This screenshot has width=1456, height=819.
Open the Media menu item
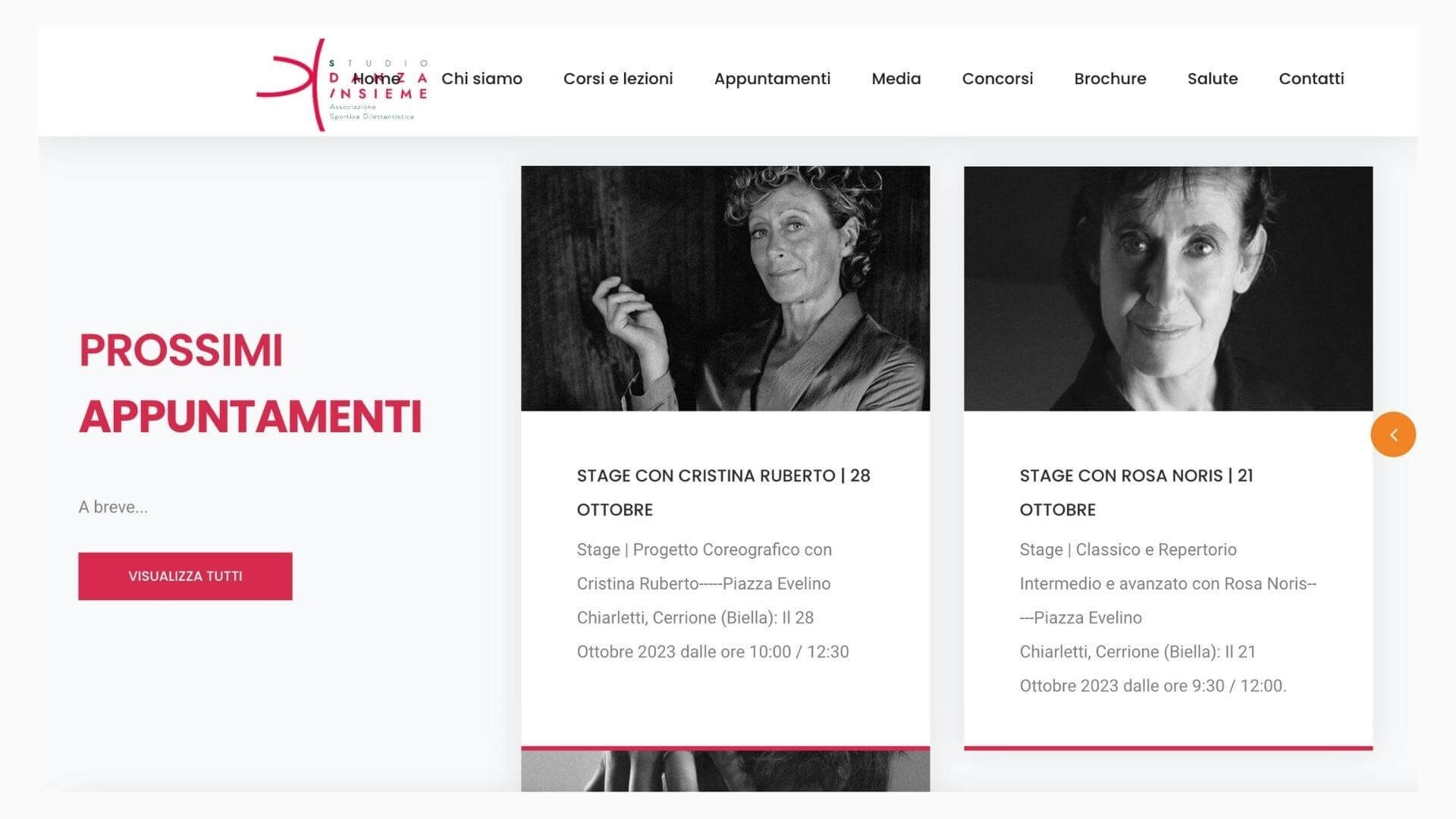pos(896,79)
